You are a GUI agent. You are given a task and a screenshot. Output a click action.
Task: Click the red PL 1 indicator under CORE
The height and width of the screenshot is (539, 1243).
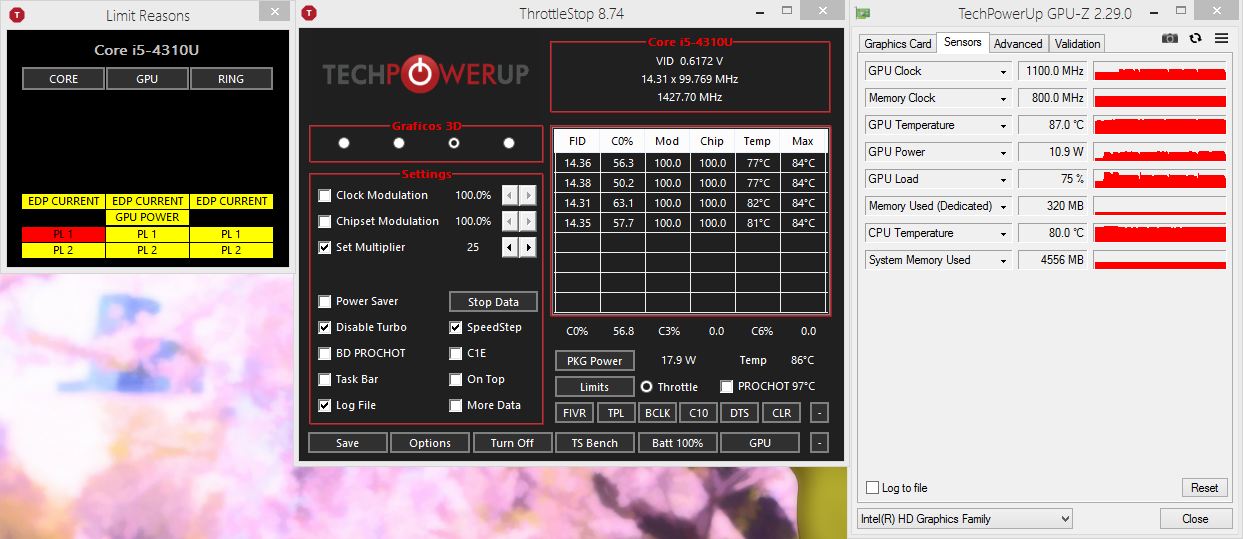[x=63, y=234]
